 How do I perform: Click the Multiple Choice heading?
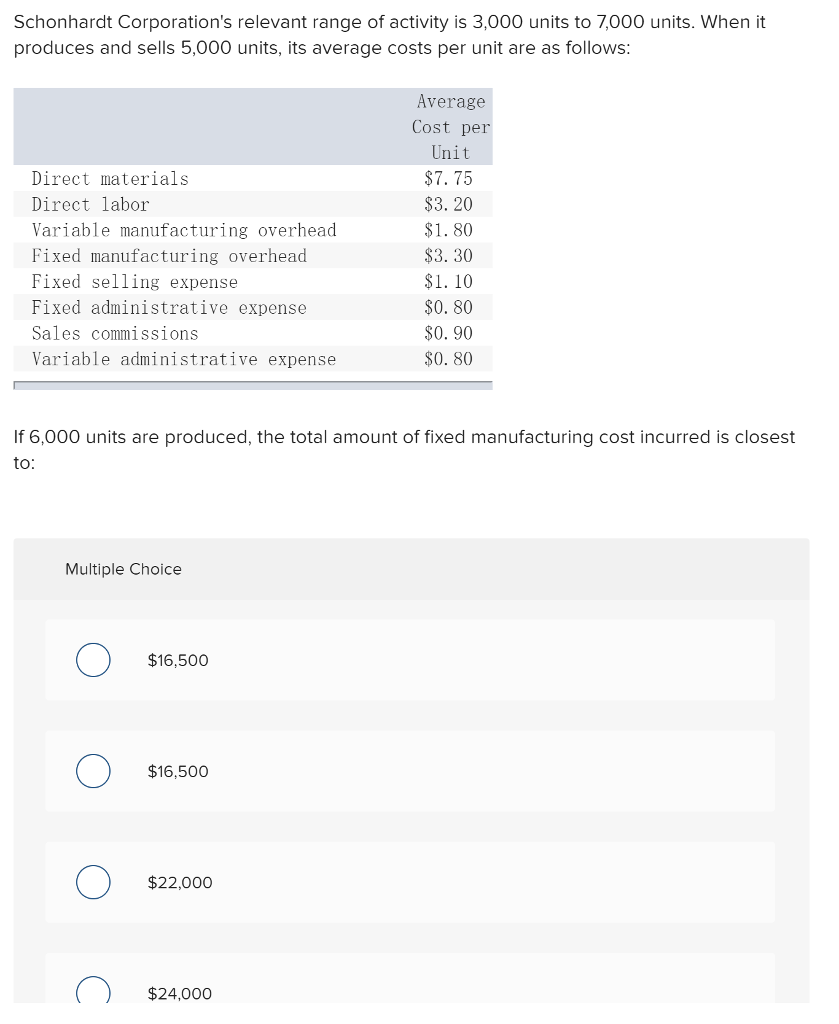[x=123, y=569]
